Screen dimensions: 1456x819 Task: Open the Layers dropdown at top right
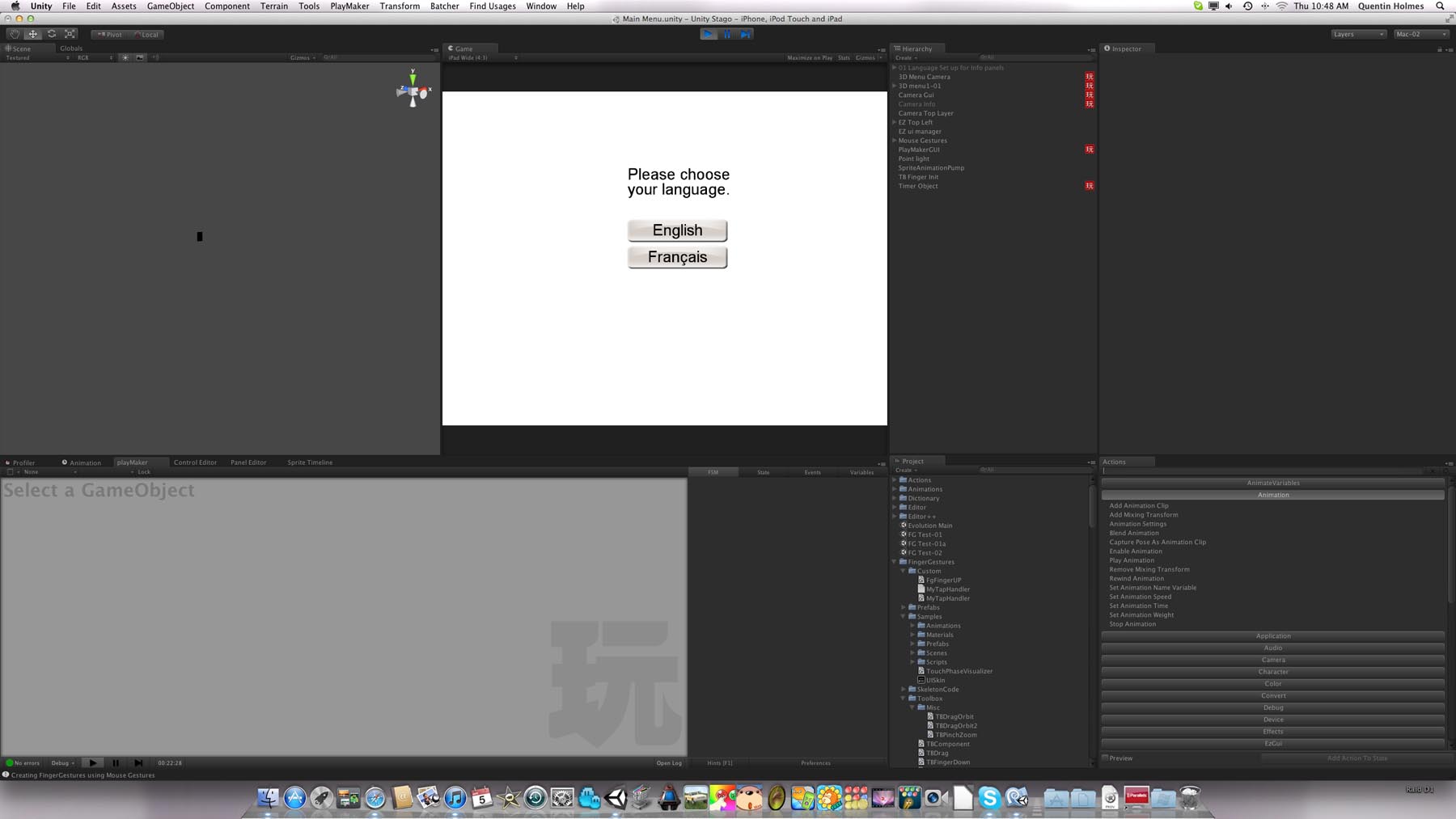point(1358,34)
